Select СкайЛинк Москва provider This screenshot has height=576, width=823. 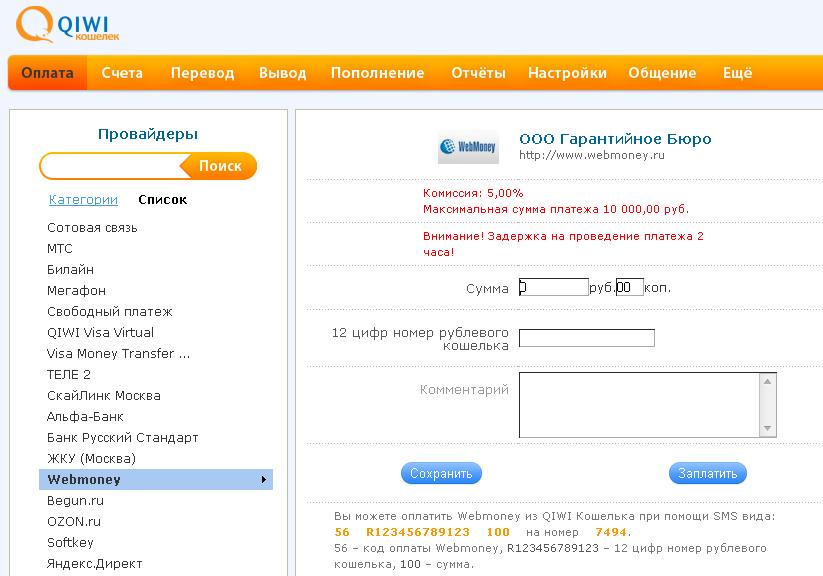coord(103,395)
